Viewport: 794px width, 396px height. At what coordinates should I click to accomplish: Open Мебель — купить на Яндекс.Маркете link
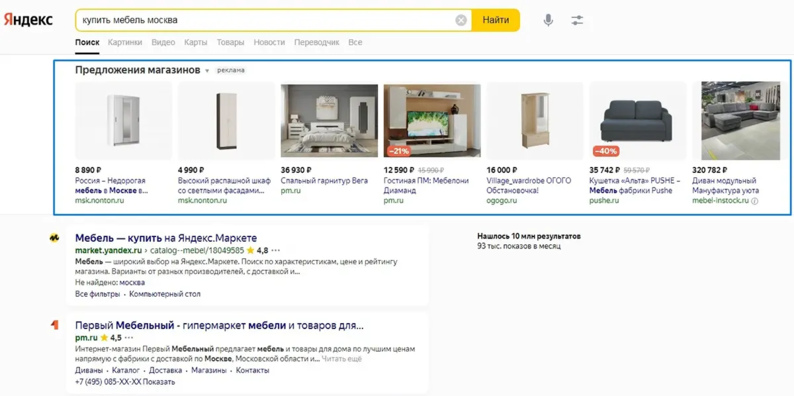(166, 238)
